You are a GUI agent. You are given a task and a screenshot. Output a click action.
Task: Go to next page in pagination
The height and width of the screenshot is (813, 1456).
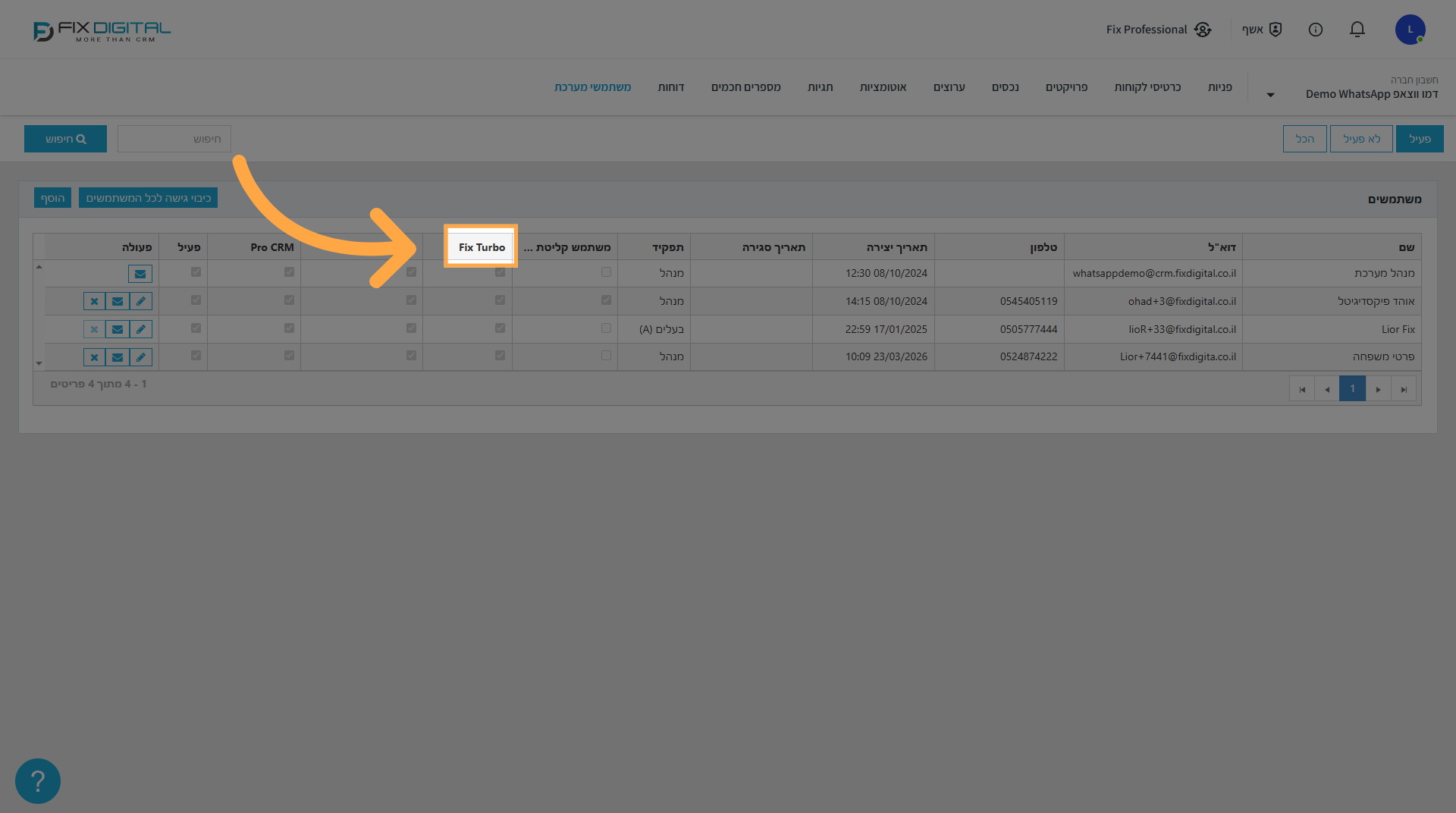click(1378, 389)
